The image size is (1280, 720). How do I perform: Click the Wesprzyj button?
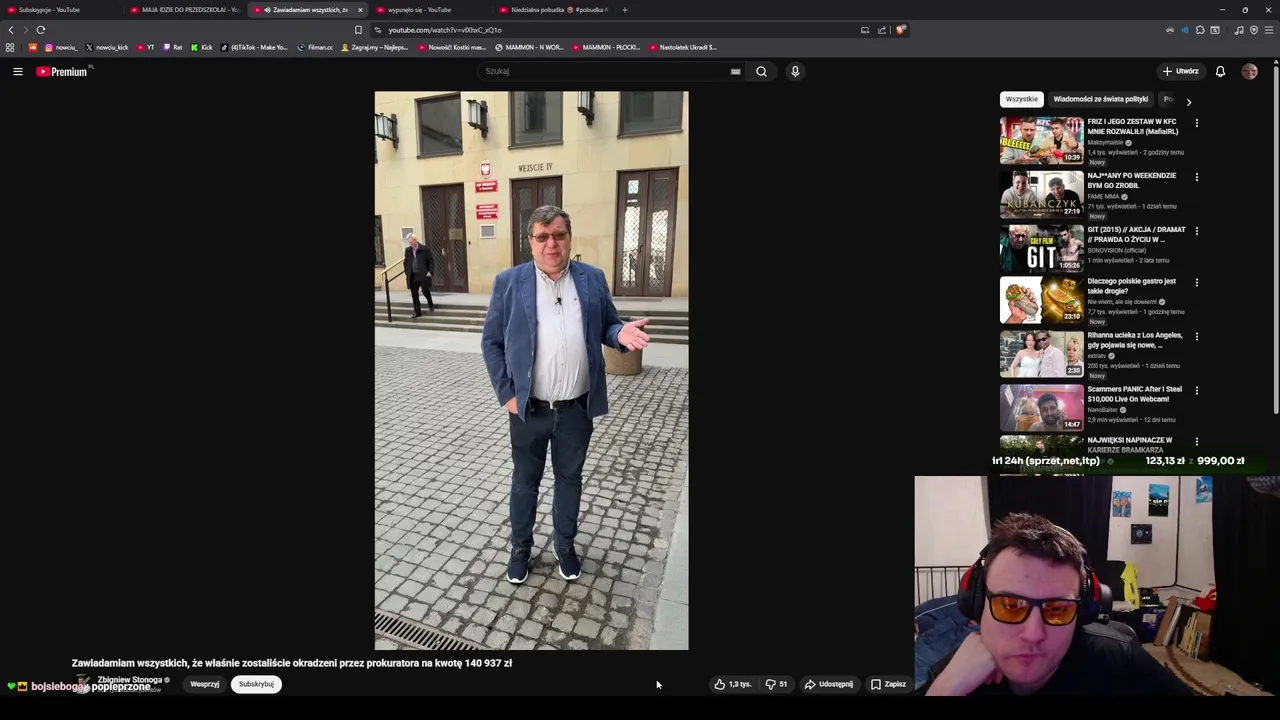(204, 684)
